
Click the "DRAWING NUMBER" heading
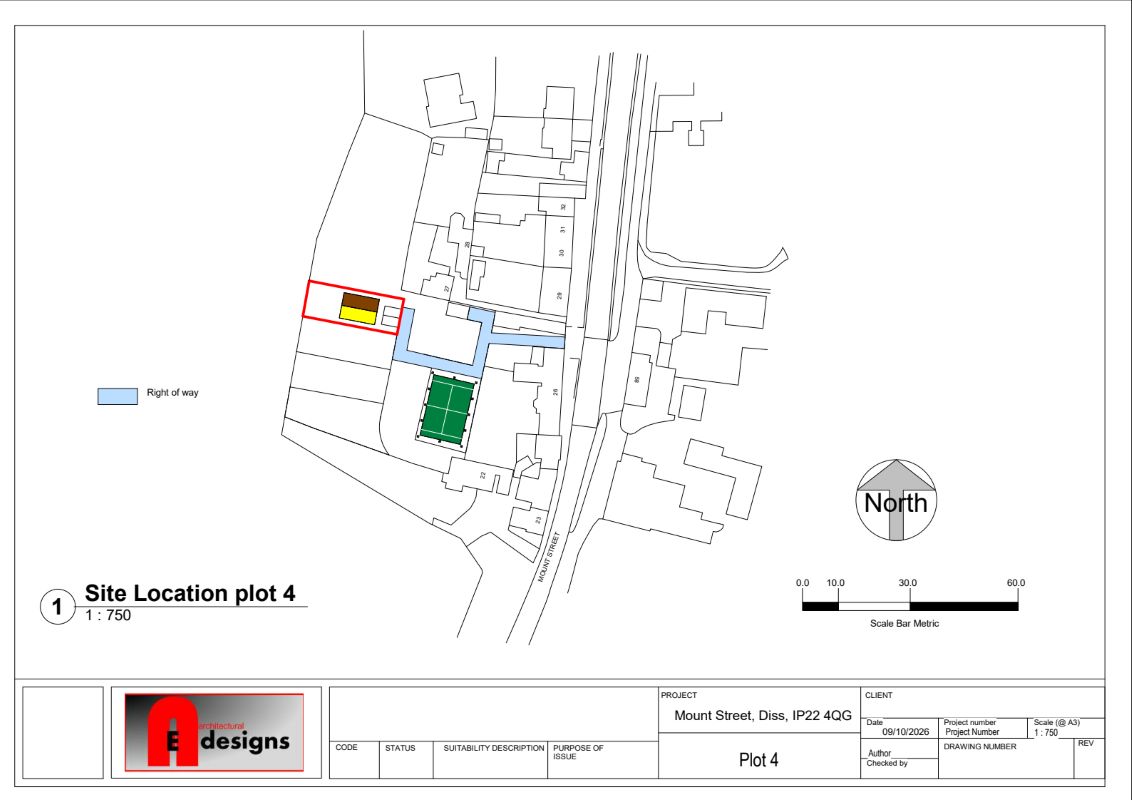point(981,747)
